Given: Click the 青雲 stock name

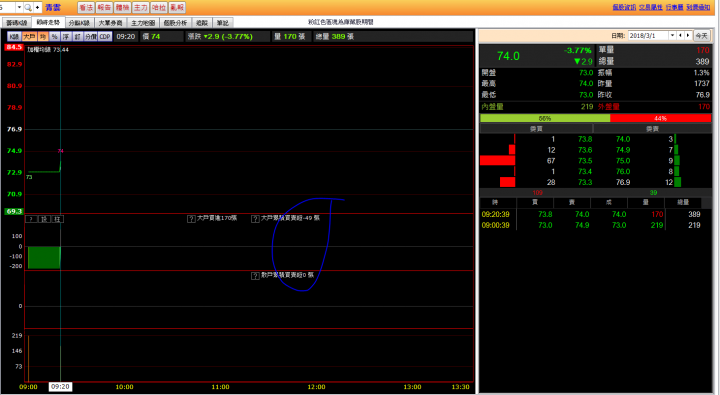Looking at the screenshot, I should tap(53, 7).
